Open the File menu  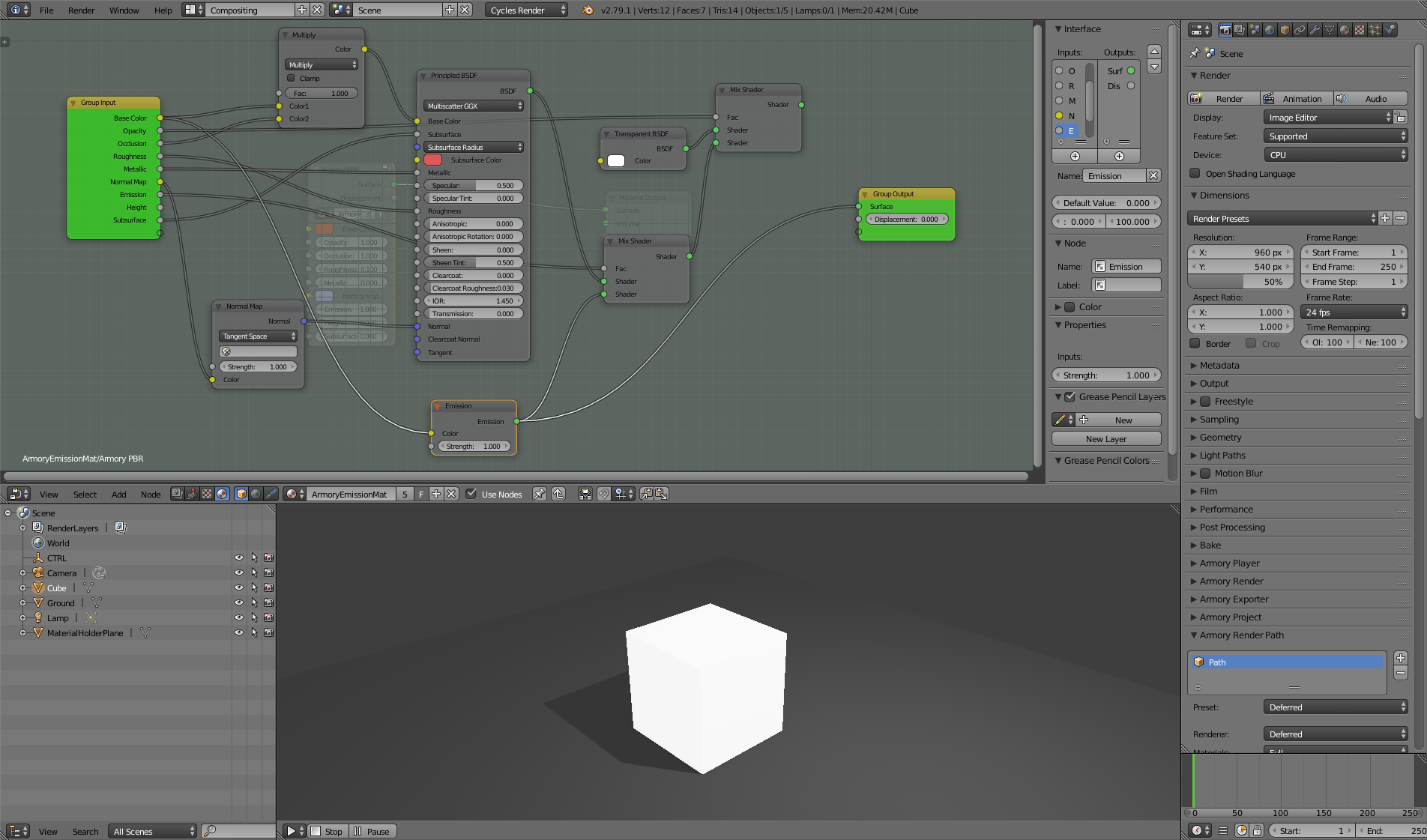click(46, 10)
